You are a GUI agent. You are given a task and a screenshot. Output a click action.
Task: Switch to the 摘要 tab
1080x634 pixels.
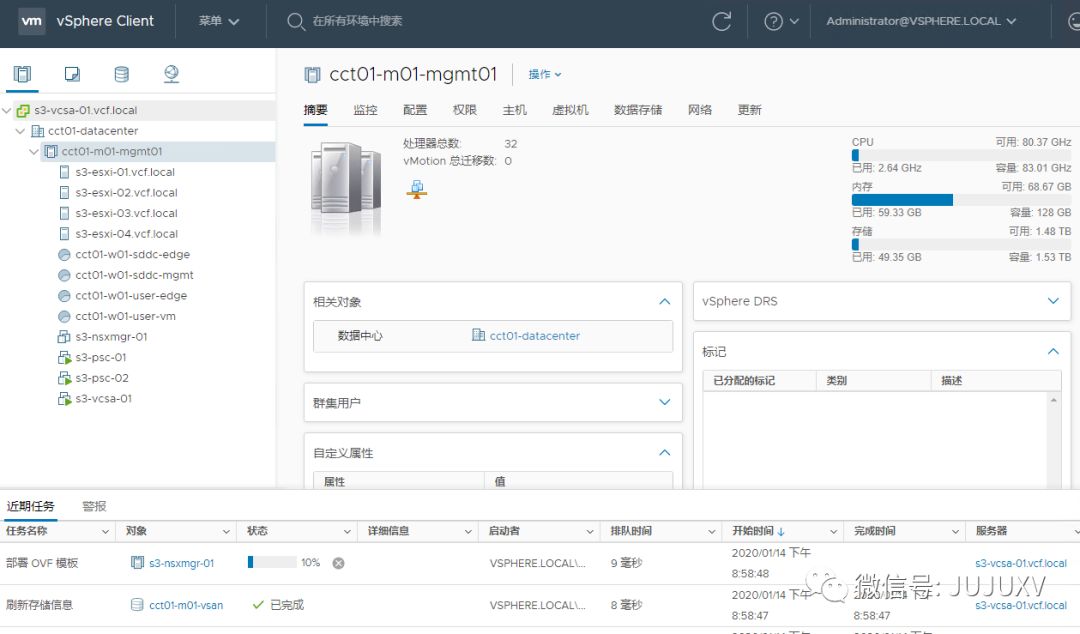(315, 110)
